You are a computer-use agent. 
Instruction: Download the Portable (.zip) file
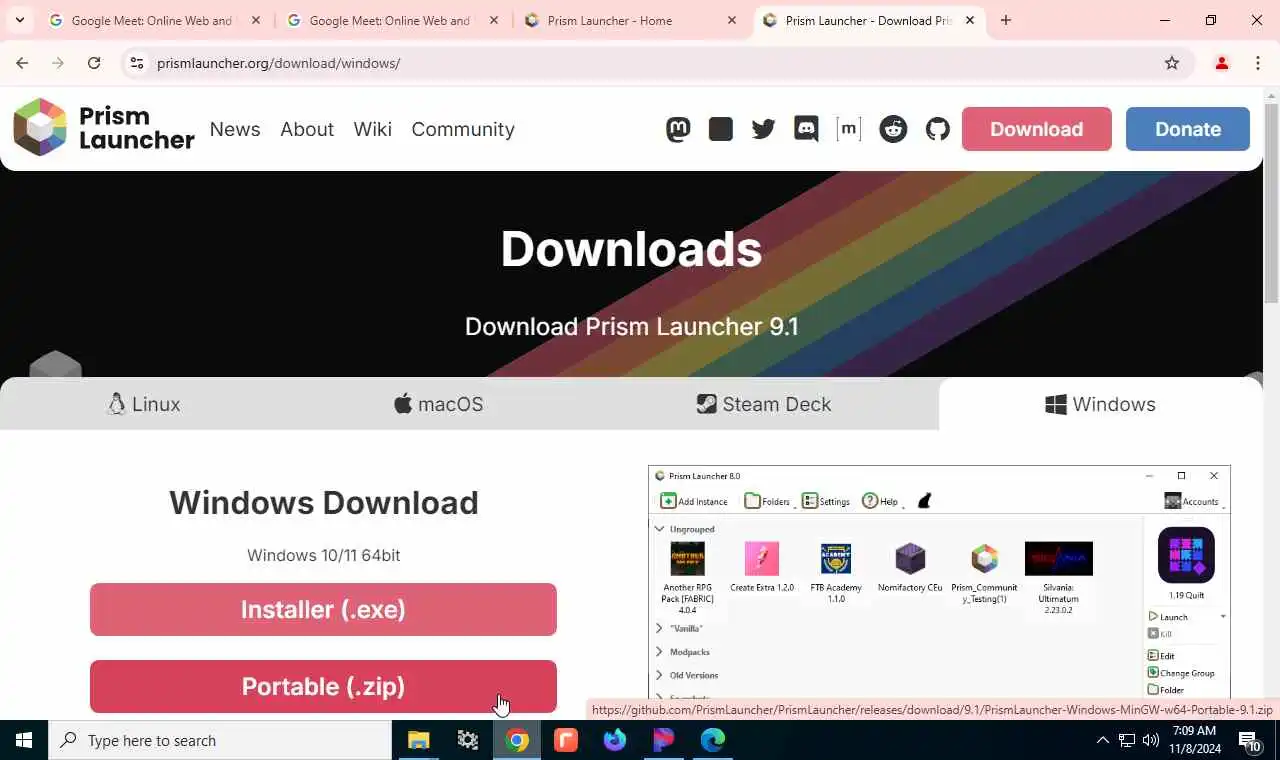click(323, 686)
